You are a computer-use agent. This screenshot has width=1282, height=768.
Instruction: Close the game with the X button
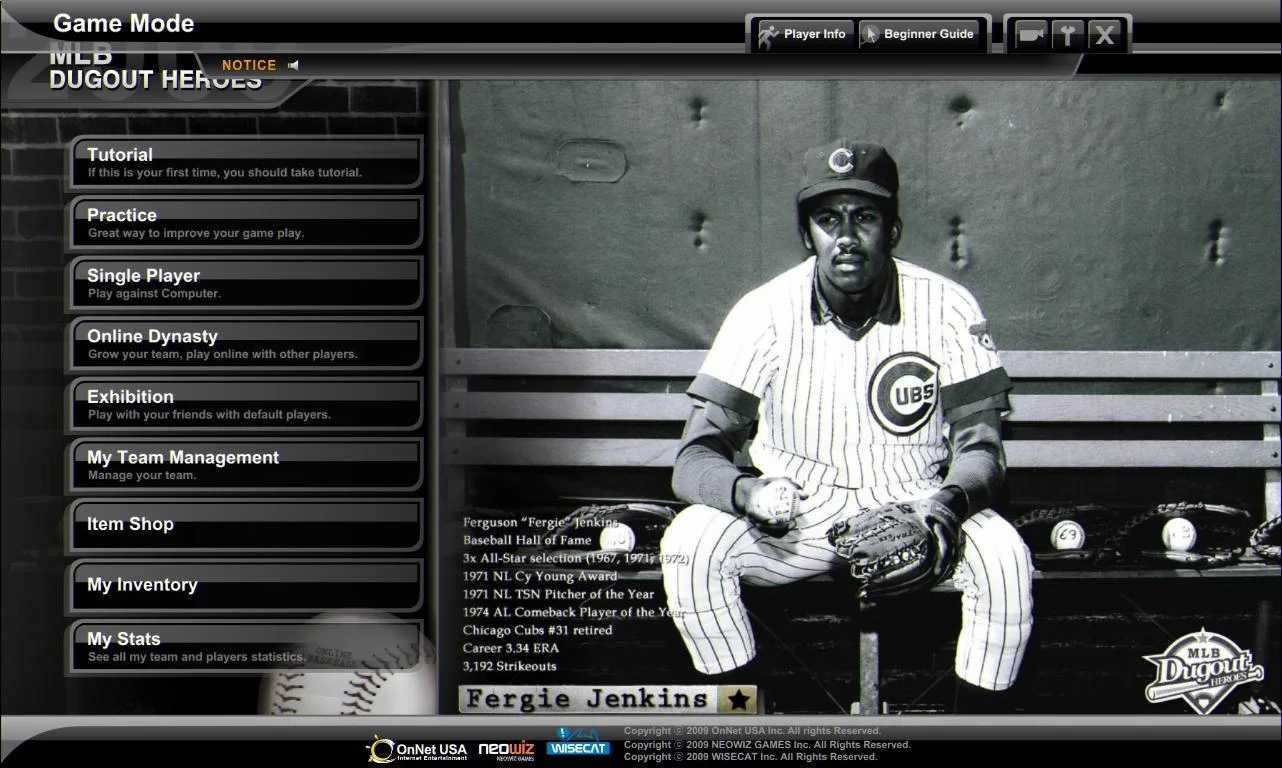tap(1104, 35)
